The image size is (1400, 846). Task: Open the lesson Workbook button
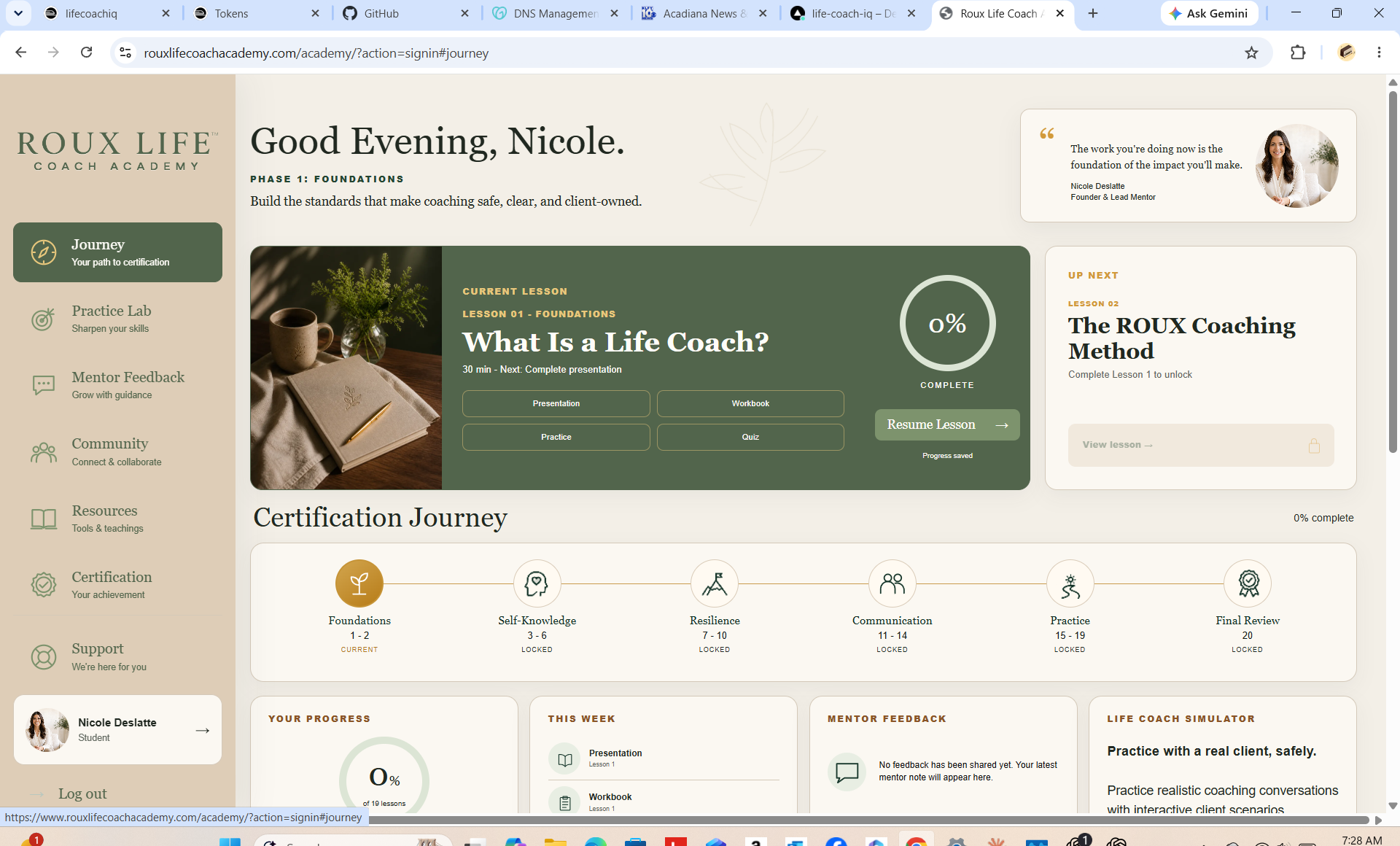(750, 403)
